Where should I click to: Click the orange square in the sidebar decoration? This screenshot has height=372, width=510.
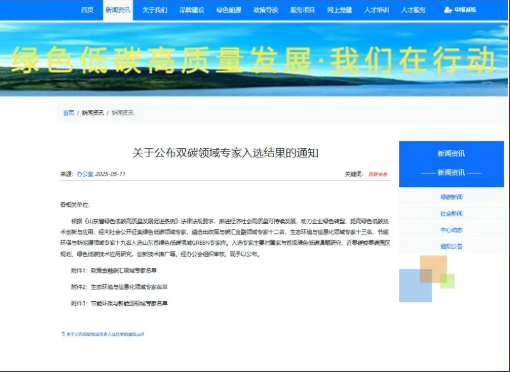[x=433, y=269]
